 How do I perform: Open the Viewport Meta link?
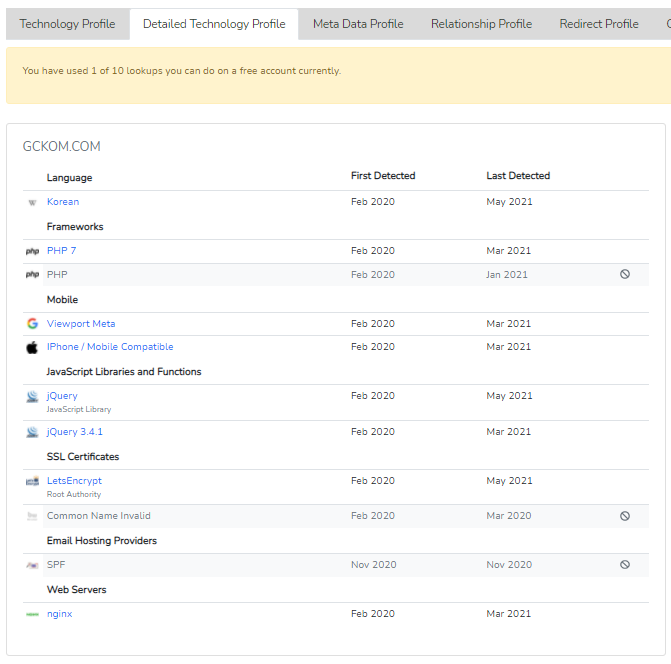point(81,323)
